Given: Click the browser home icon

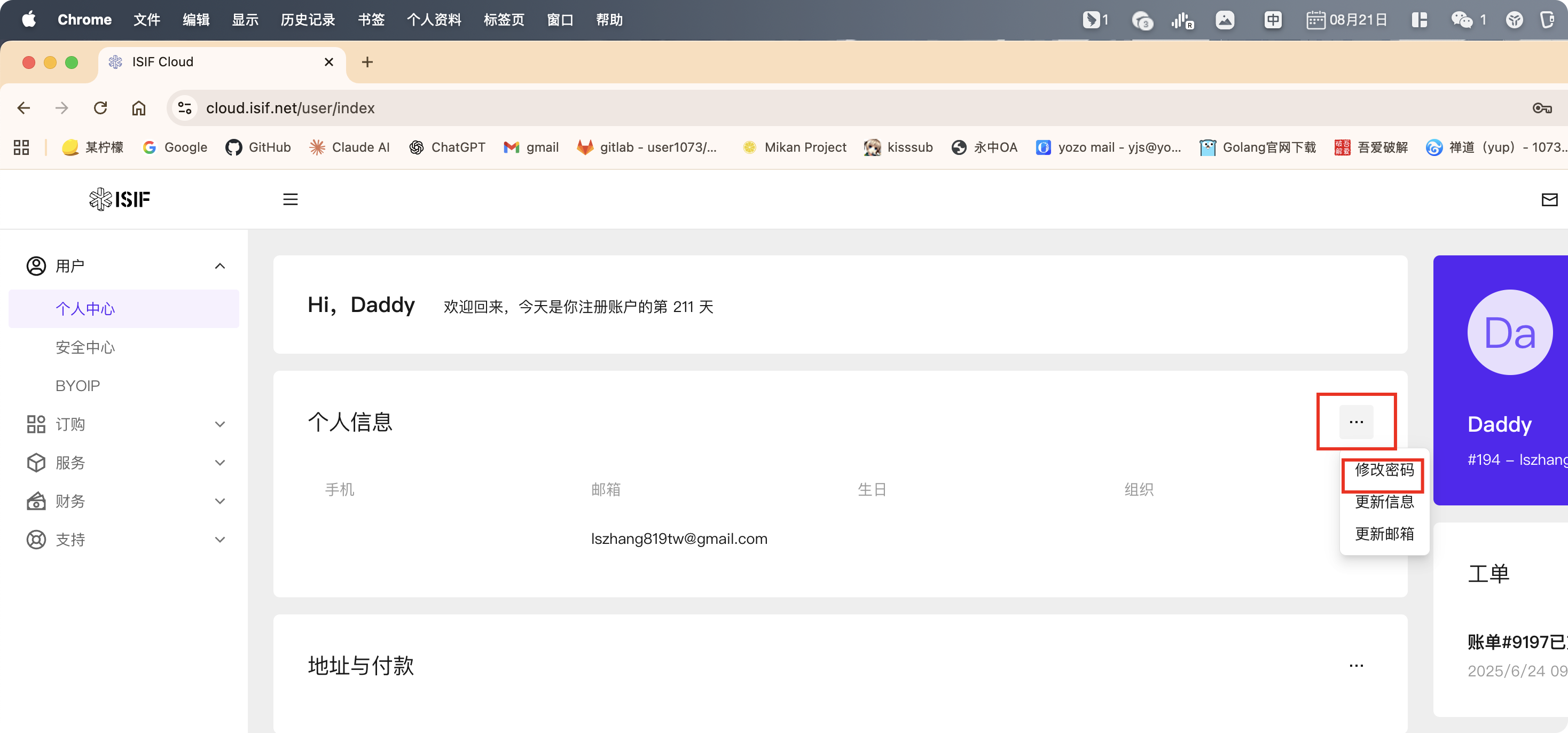Looking at the screenshot, I should (139, 108).
